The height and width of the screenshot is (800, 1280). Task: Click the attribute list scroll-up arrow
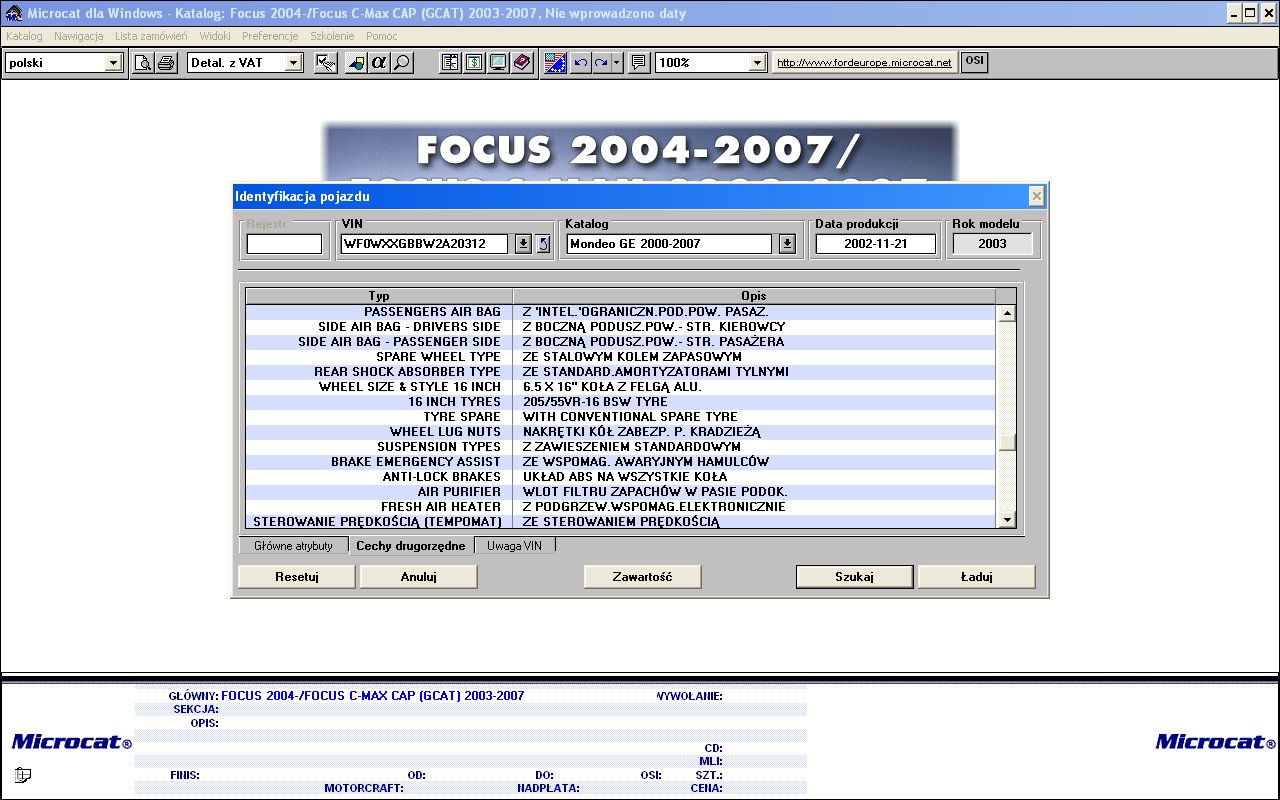[1008, 313]
